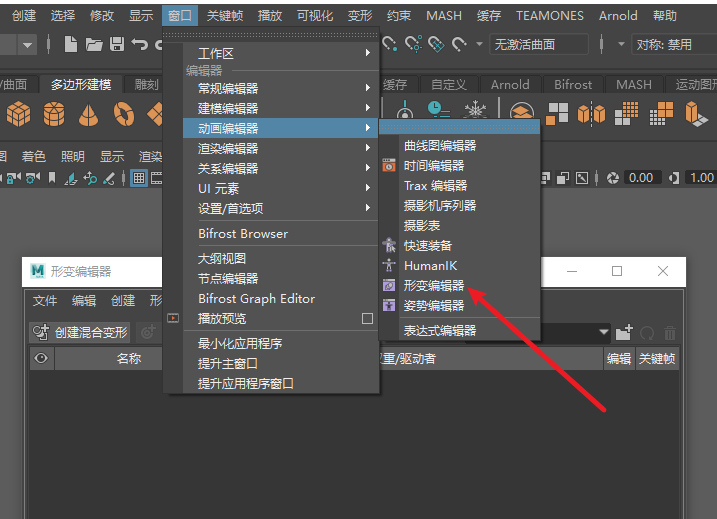Click the open scene folder icon
Screen dimensions: 717x519
pyautogui.click(x=94, y=44)
